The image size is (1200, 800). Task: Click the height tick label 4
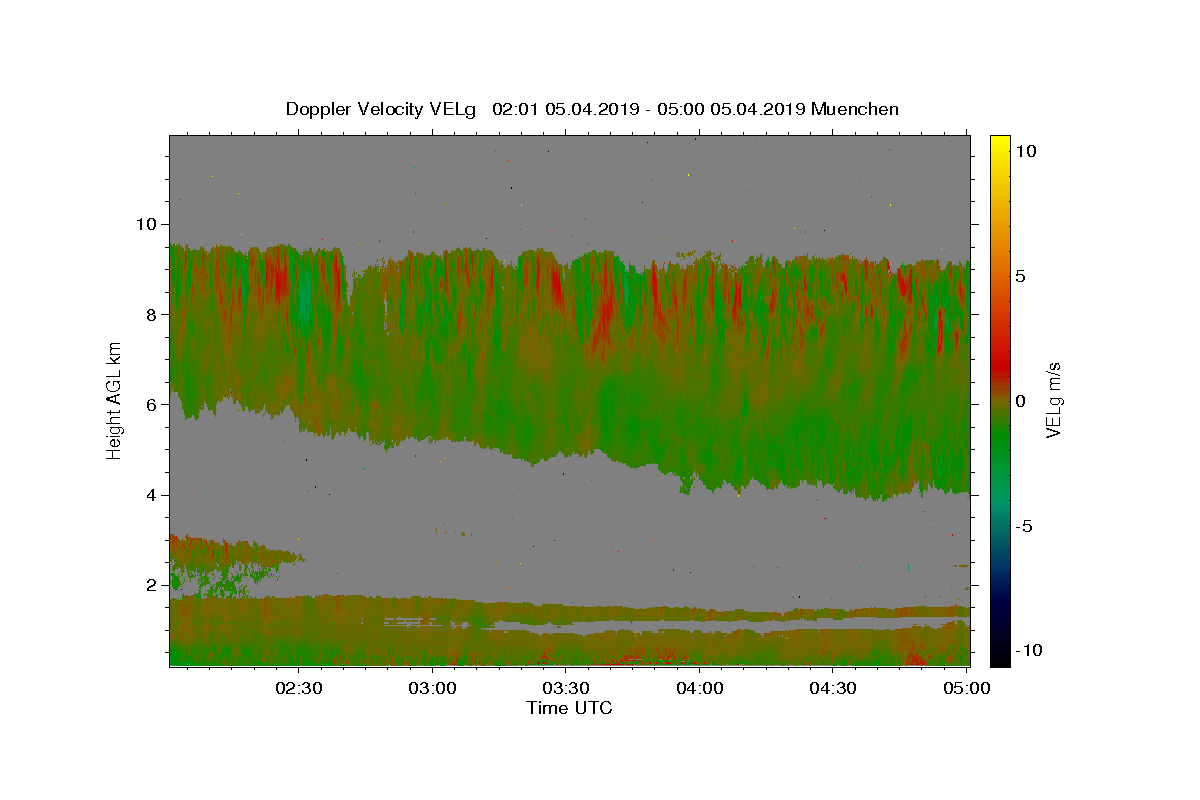coord(152,495)
